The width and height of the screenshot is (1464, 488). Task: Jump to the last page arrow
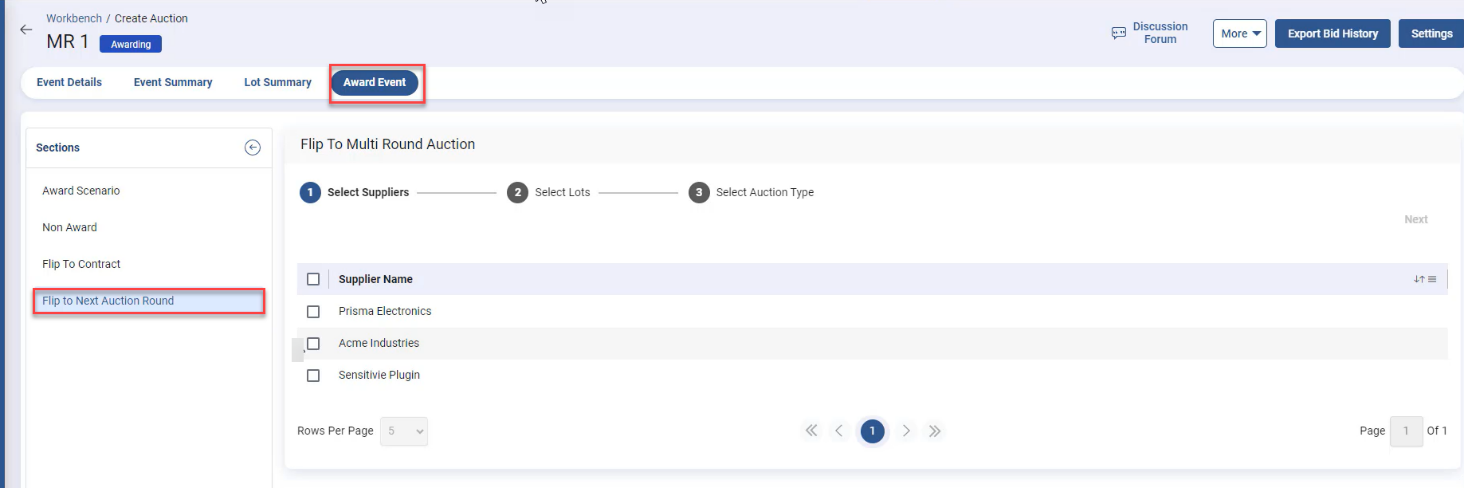pos(935,431)
